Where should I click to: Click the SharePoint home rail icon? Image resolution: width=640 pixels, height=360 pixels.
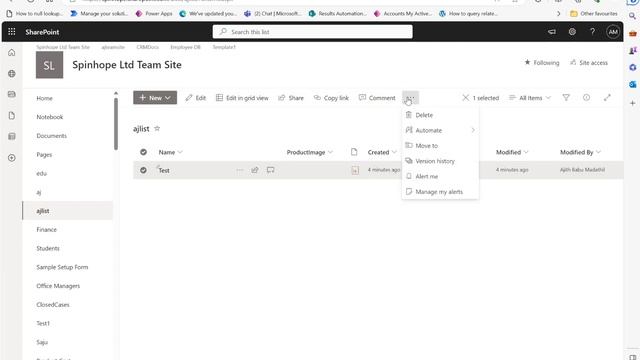(12, 53)
